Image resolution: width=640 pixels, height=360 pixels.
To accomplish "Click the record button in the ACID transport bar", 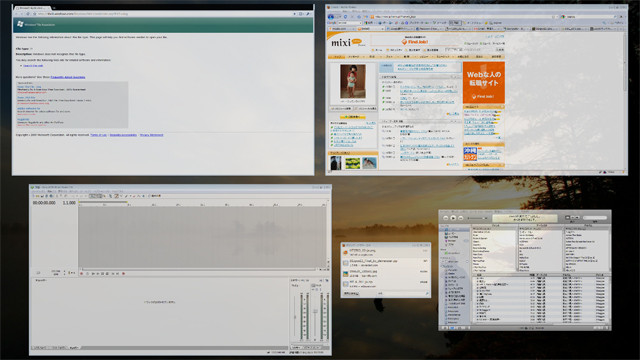I will tap(82, 274).
